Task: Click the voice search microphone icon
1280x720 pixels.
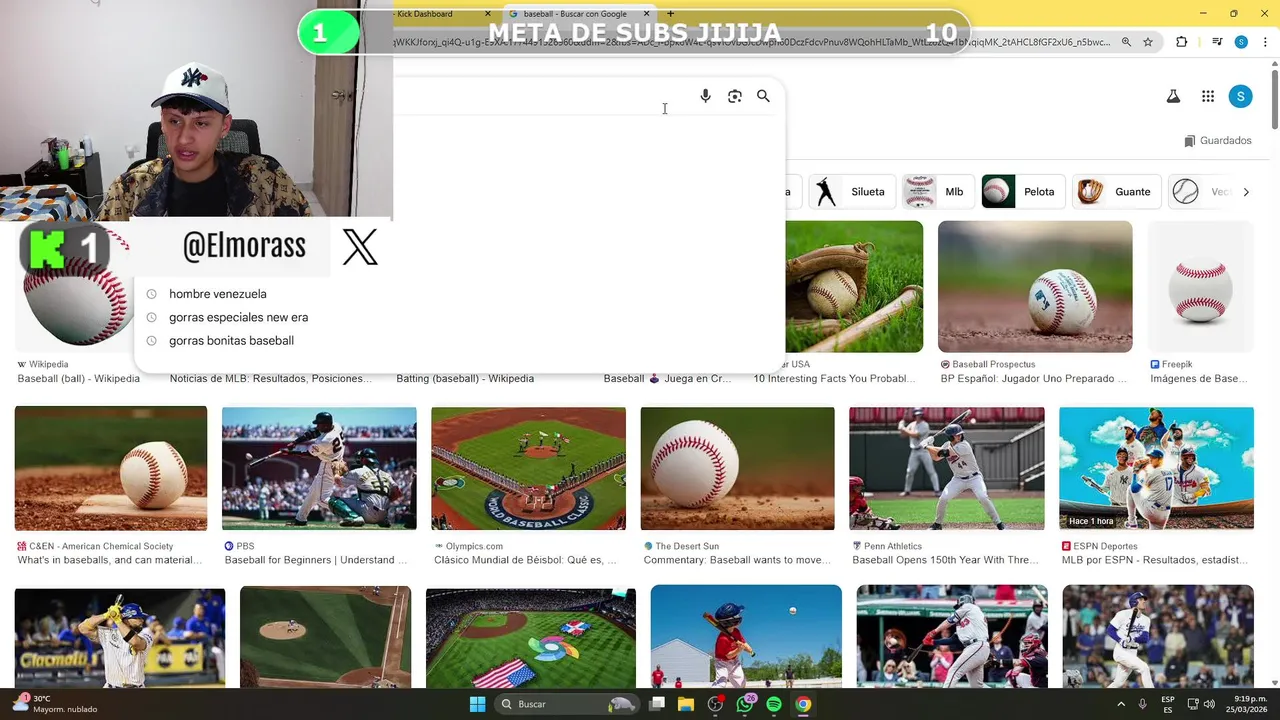Action: [x=705, y=96]
